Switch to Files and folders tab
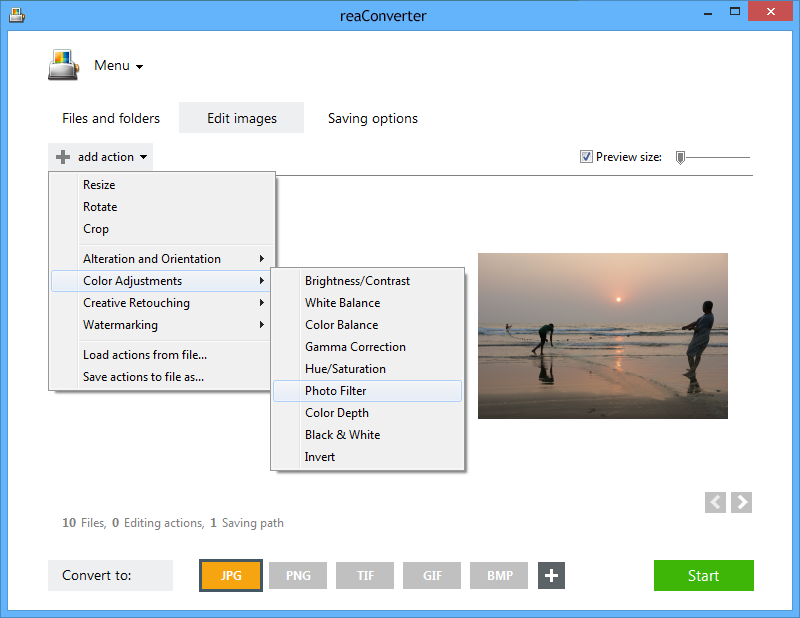The width and height of the screenshot is (800, 618). (x=111, y=118)
